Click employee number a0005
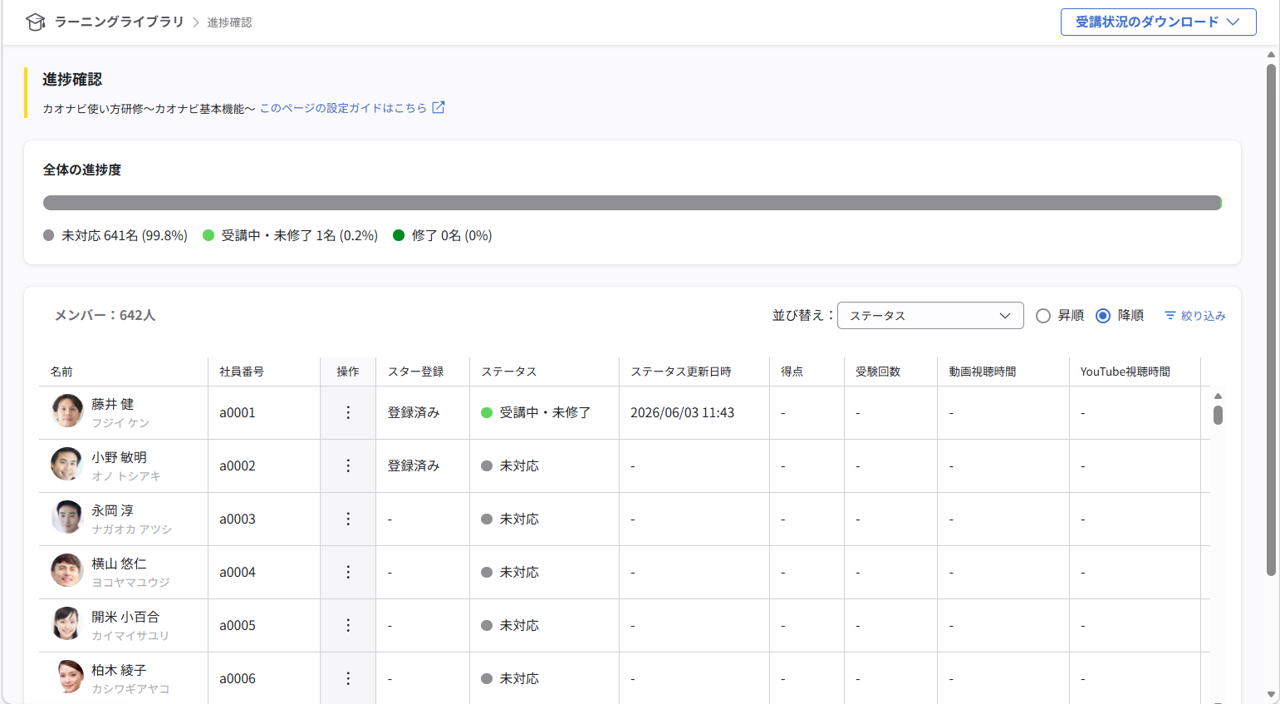Screen dimensions: 1280x704 tap(238, 625)
